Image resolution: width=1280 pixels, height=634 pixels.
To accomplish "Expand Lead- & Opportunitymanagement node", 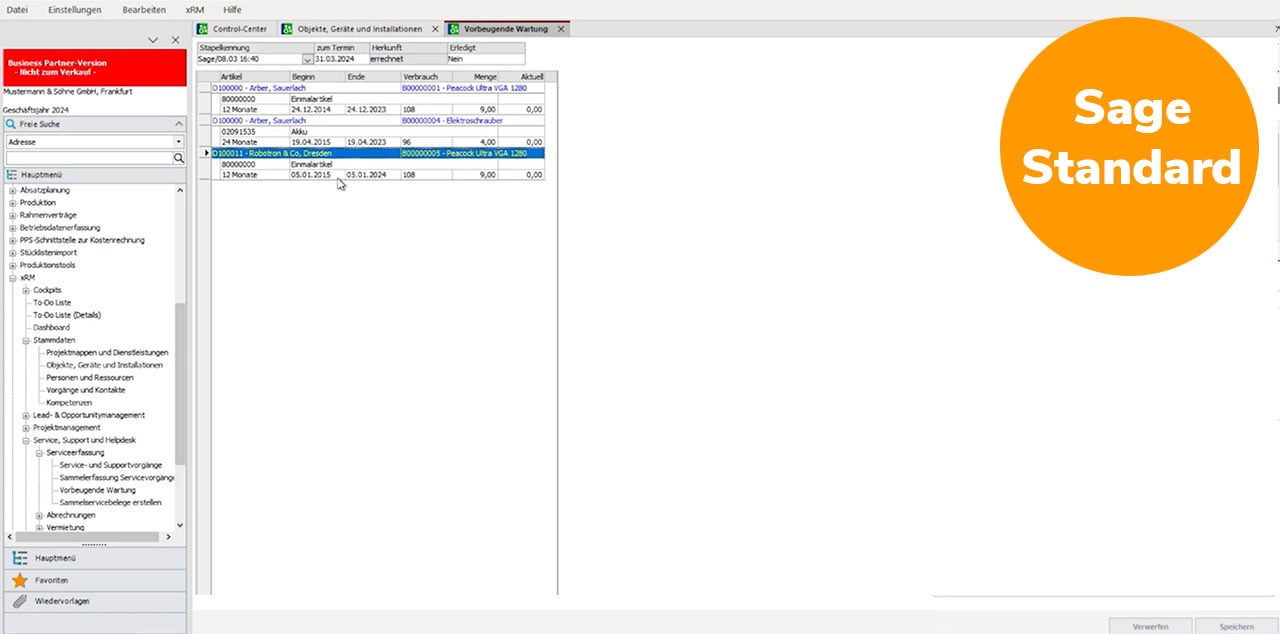I will [26, 415].
